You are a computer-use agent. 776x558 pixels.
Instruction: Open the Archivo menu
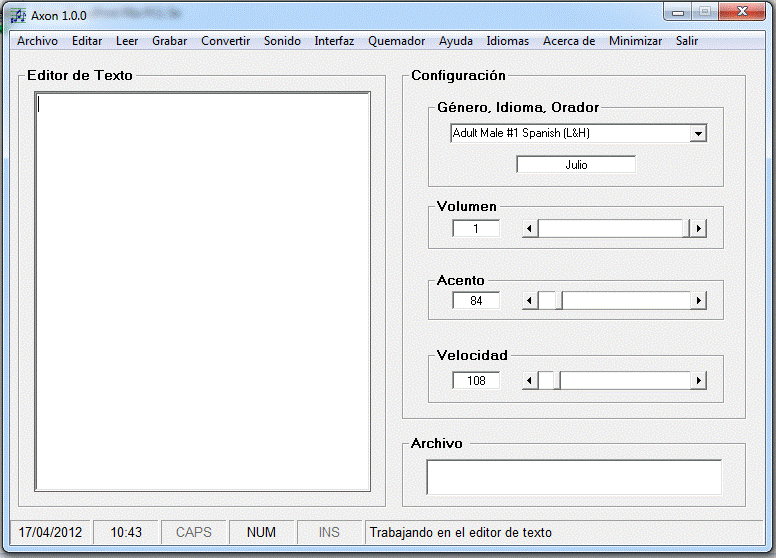click(37, 41)
